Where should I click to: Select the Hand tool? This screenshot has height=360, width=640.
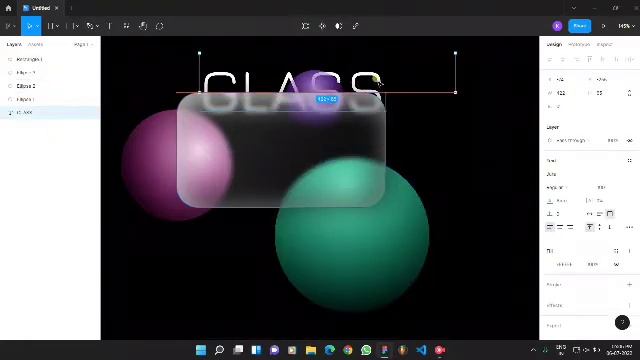[x=143, y=26]
